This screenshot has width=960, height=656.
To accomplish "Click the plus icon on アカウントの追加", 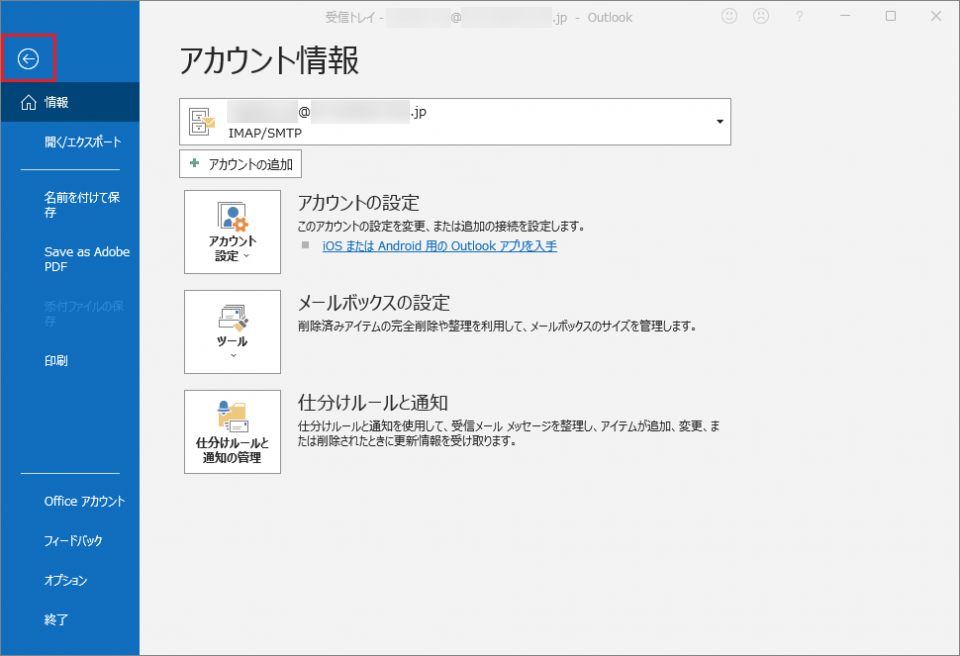I will tap(194, 163).
